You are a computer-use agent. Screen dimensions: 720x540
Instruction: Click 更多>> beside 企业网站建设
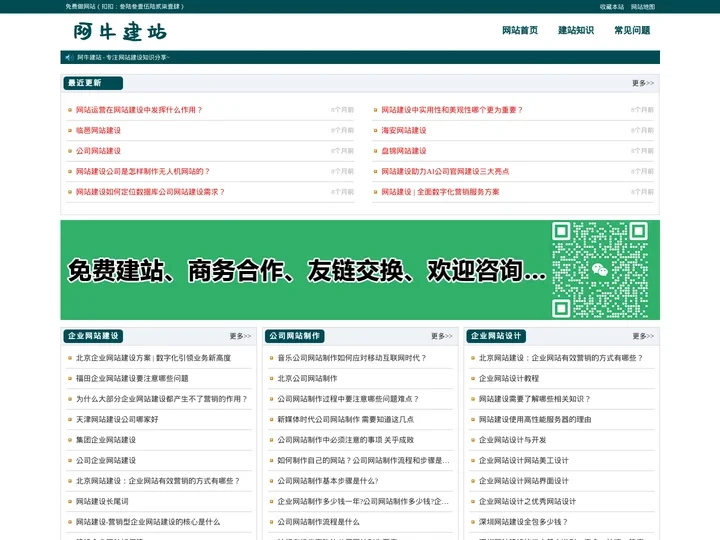point(240,336)
